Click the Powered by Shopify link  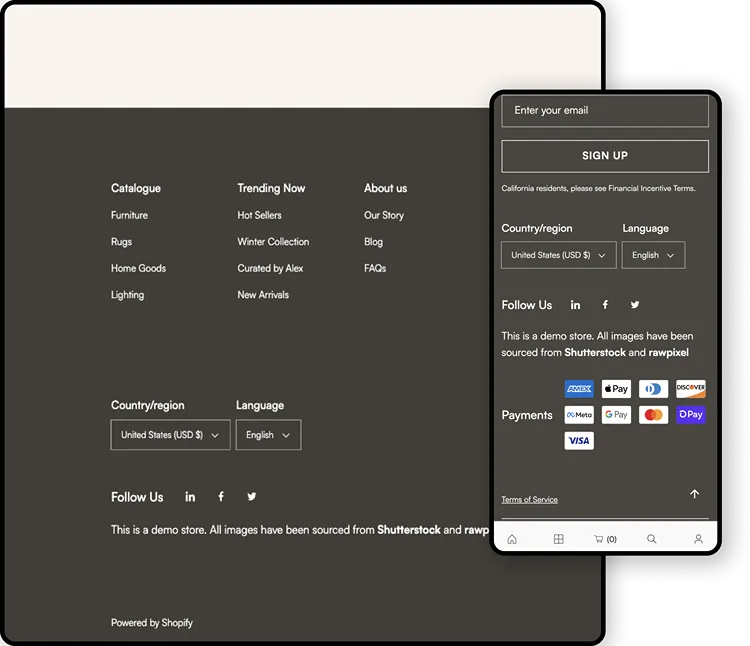tap(152, 623)
